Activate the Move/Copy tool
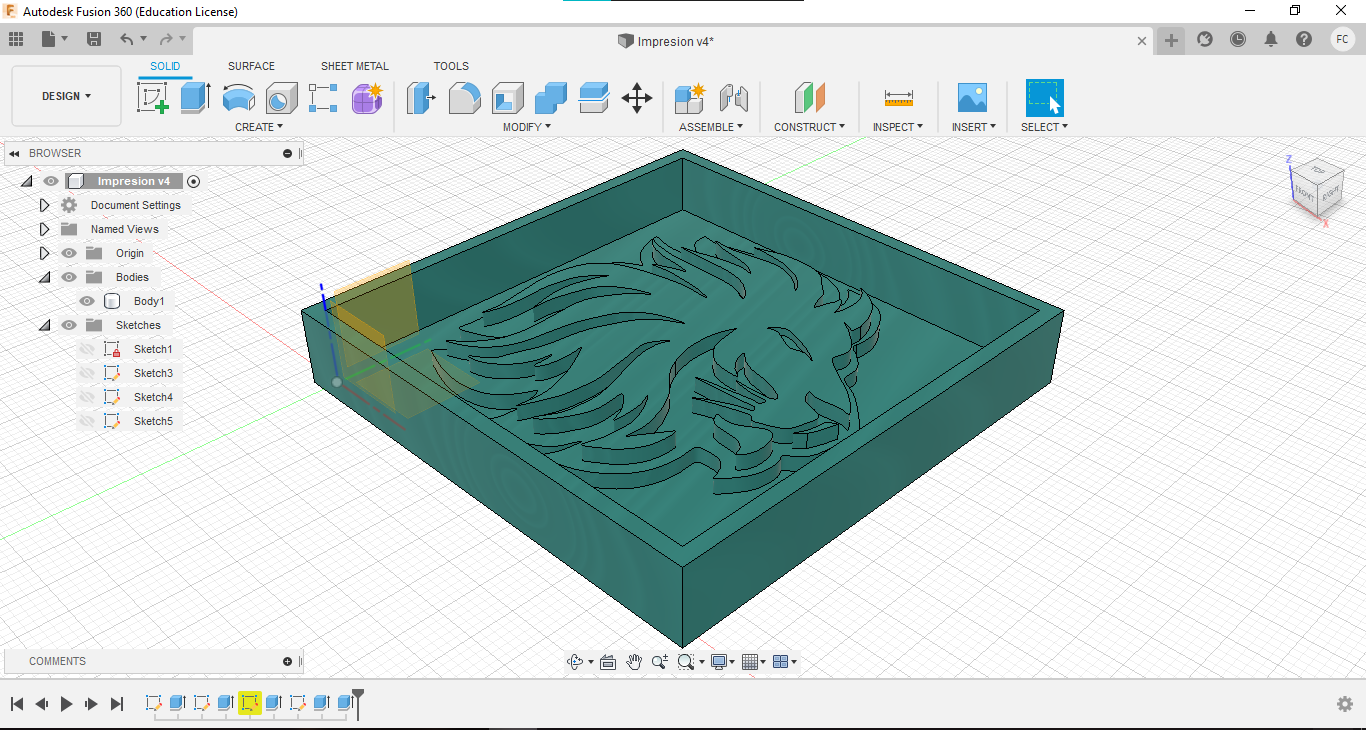Image resolution: width=1366 pixels, height=730 pixels. point(637,98)
